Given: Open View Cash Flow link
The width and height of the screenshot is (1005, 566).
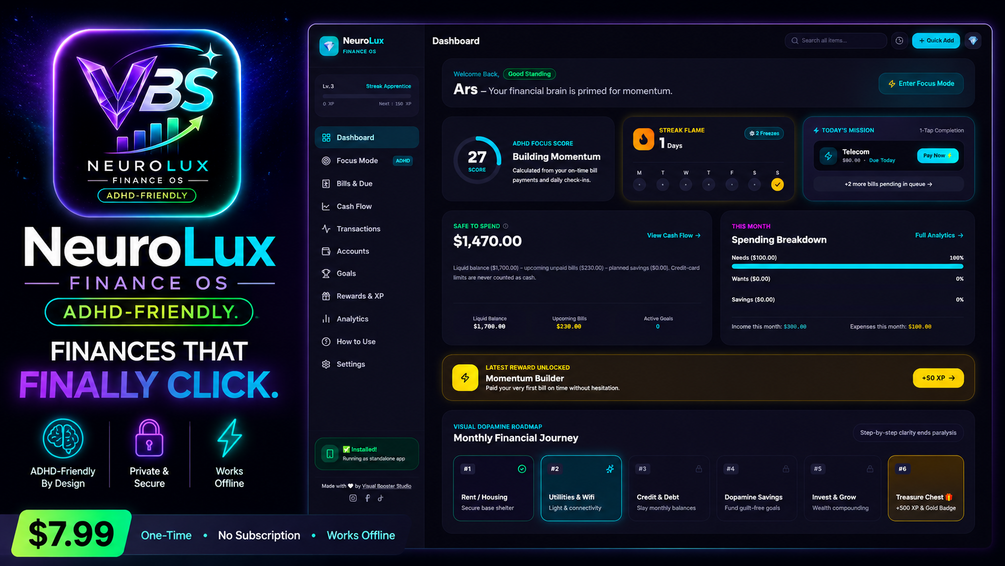Looking at the screenshot, I should point(674,235).
